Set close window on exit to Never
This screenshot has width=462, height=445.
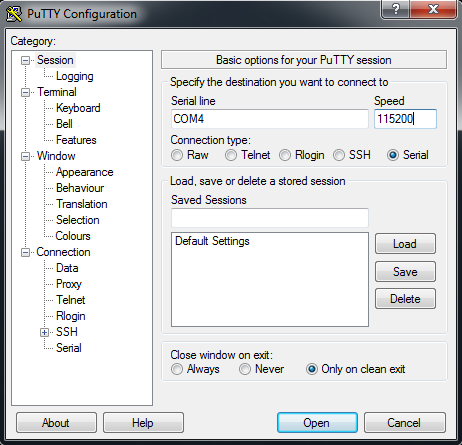245,369
